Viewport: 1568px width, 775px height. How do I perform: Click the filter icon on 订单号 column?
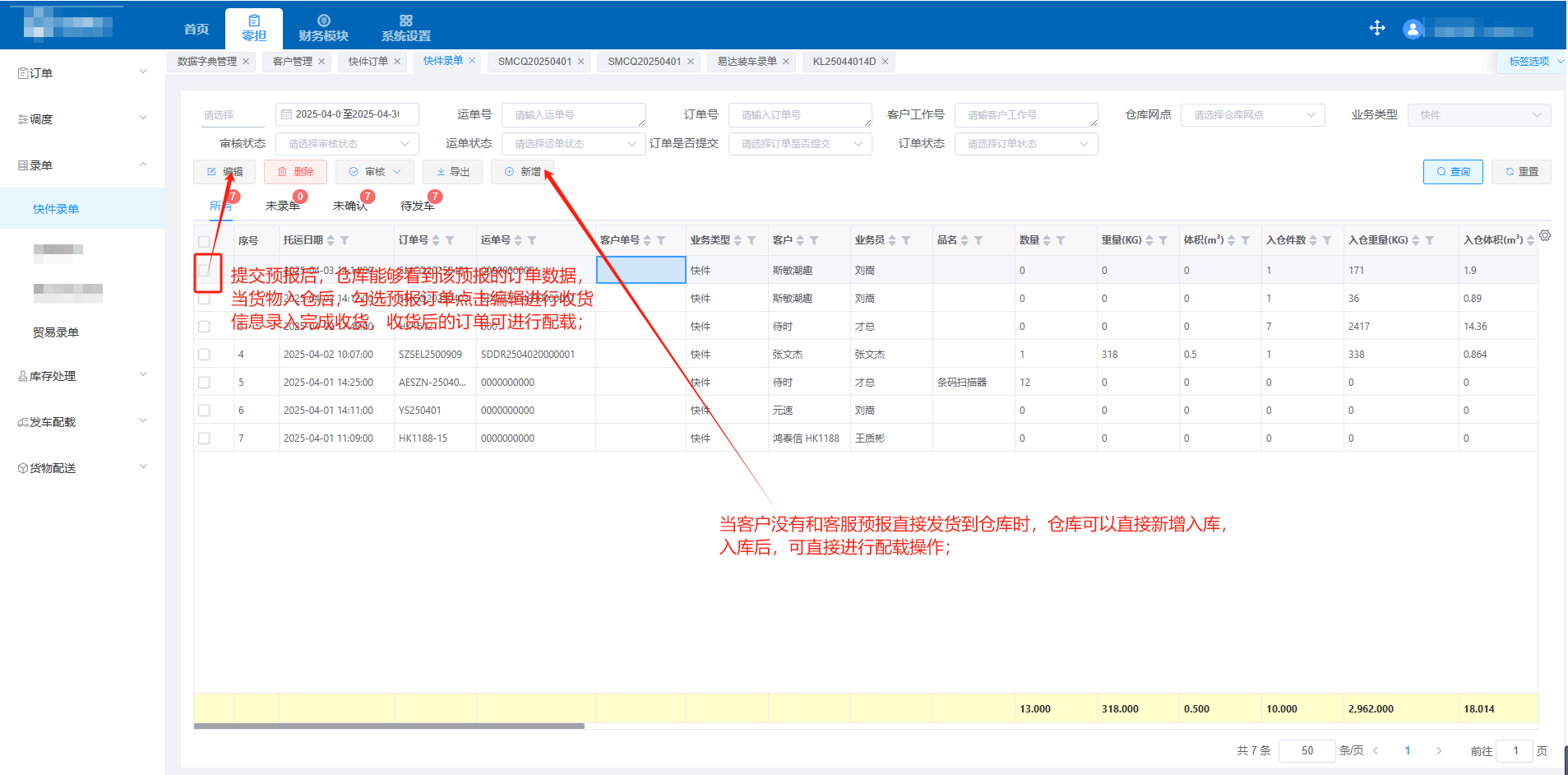(450, 240)
